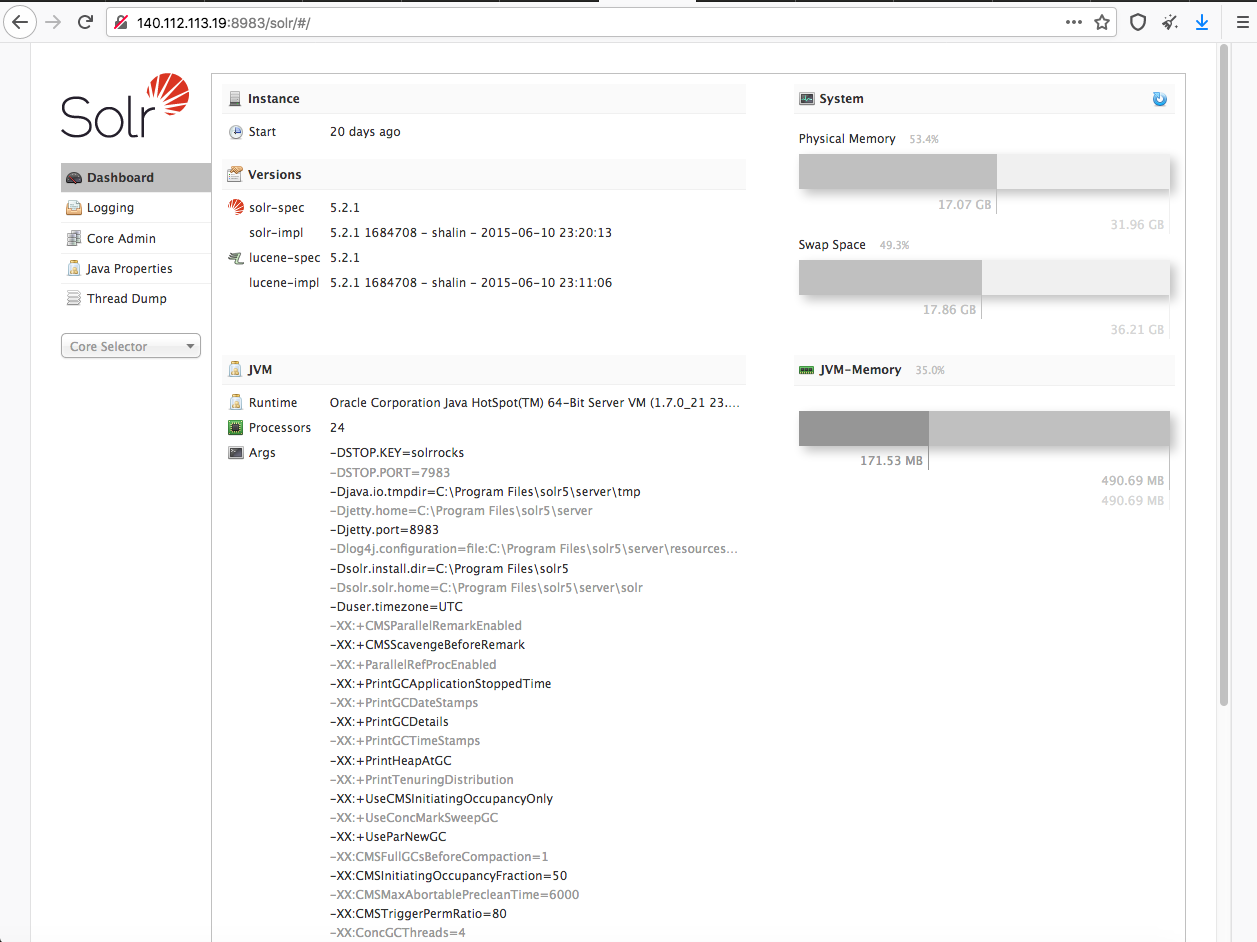Click the -XX:CMSTriggerPermRatio=80 argument
Screen dimensions: 1257x942
(x=418, y=914)
